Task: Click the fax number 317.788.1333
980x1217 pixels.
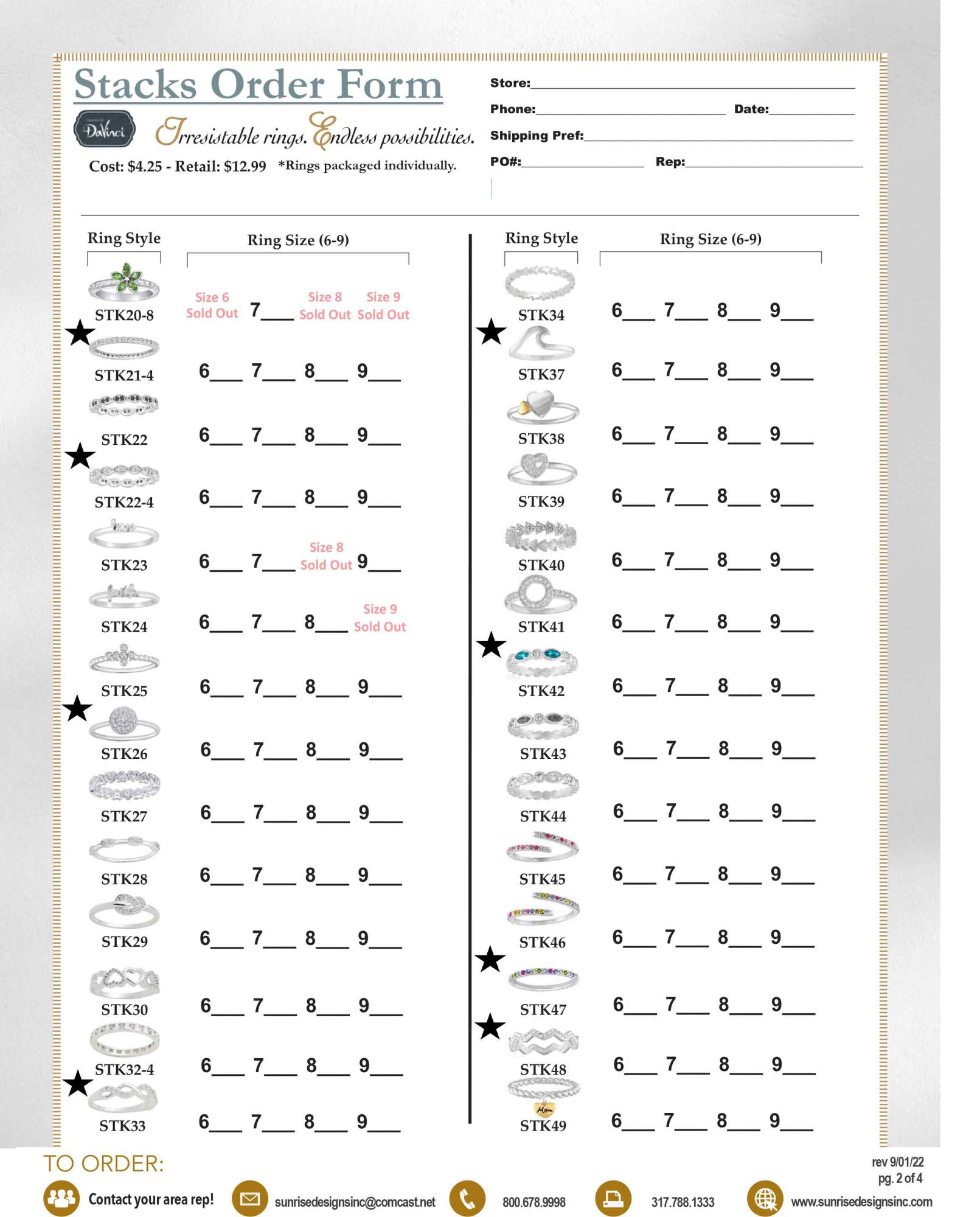Action: [683, 1202]
